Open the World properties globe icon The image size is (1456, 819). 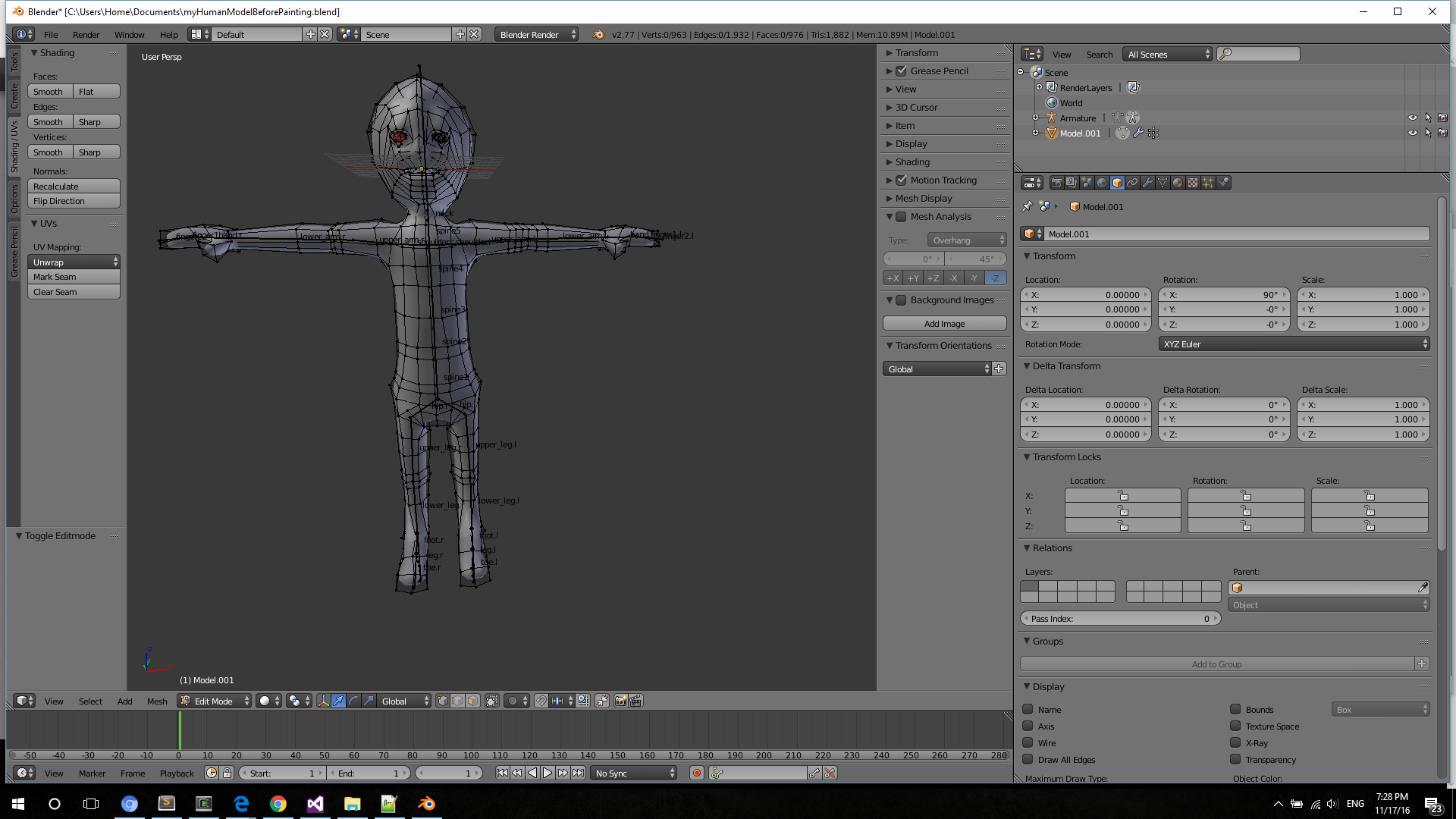[1102, 183]
